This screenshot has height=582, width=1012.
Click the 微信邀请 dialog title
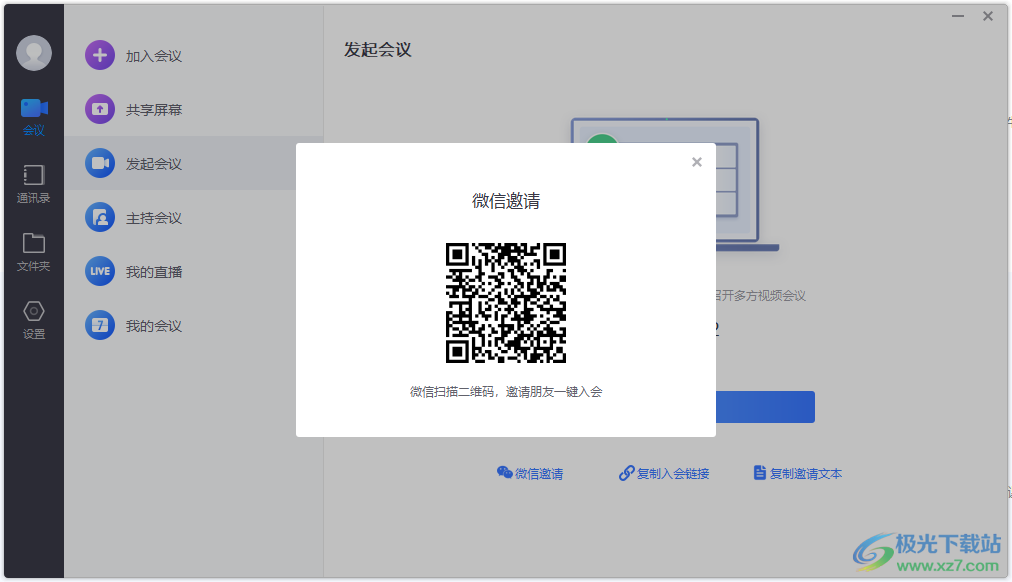pos(506,201)
